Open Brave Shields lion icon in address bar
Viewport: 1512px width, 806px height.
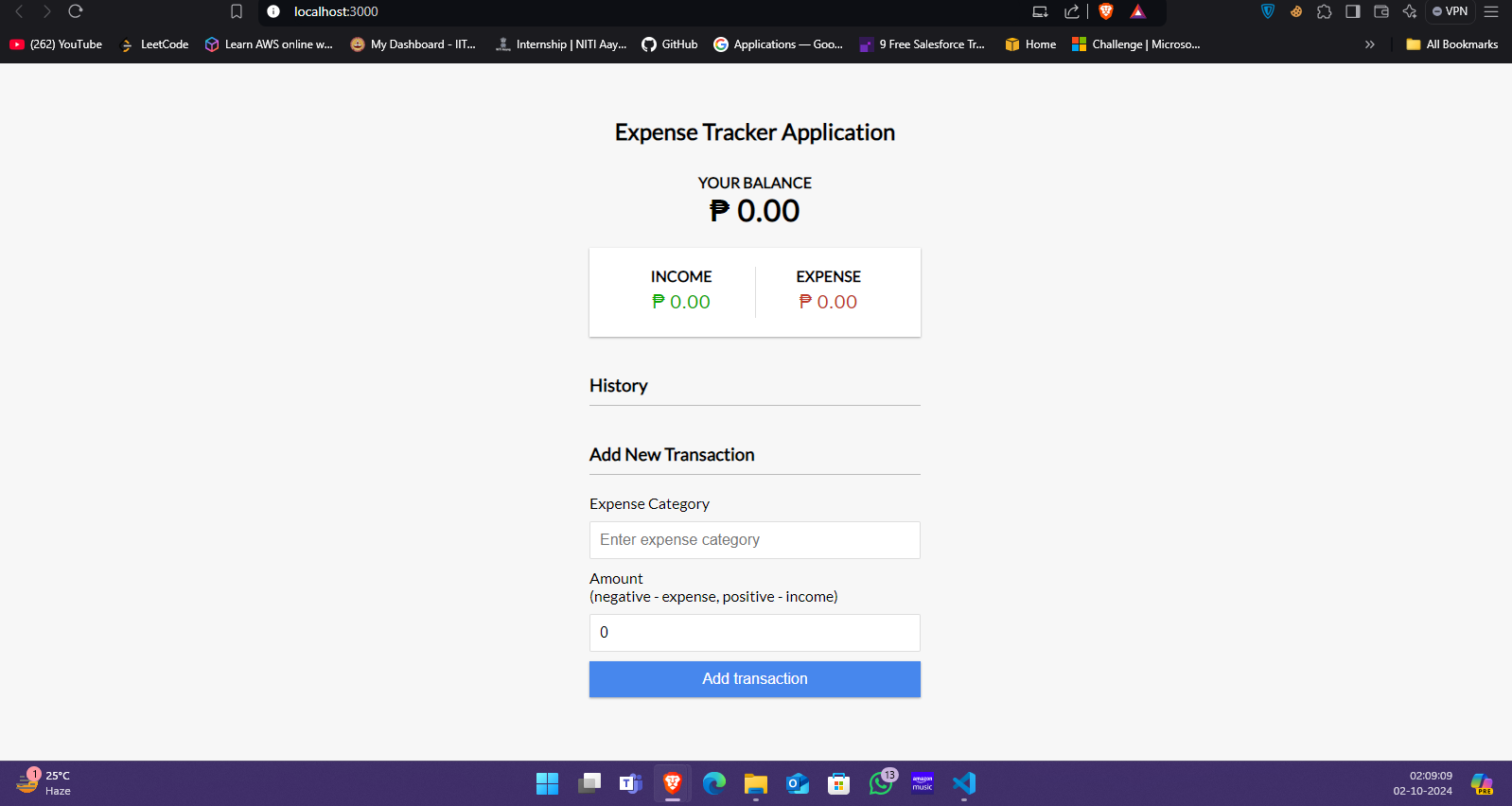pyautogui.click(x=1106, y=11)
